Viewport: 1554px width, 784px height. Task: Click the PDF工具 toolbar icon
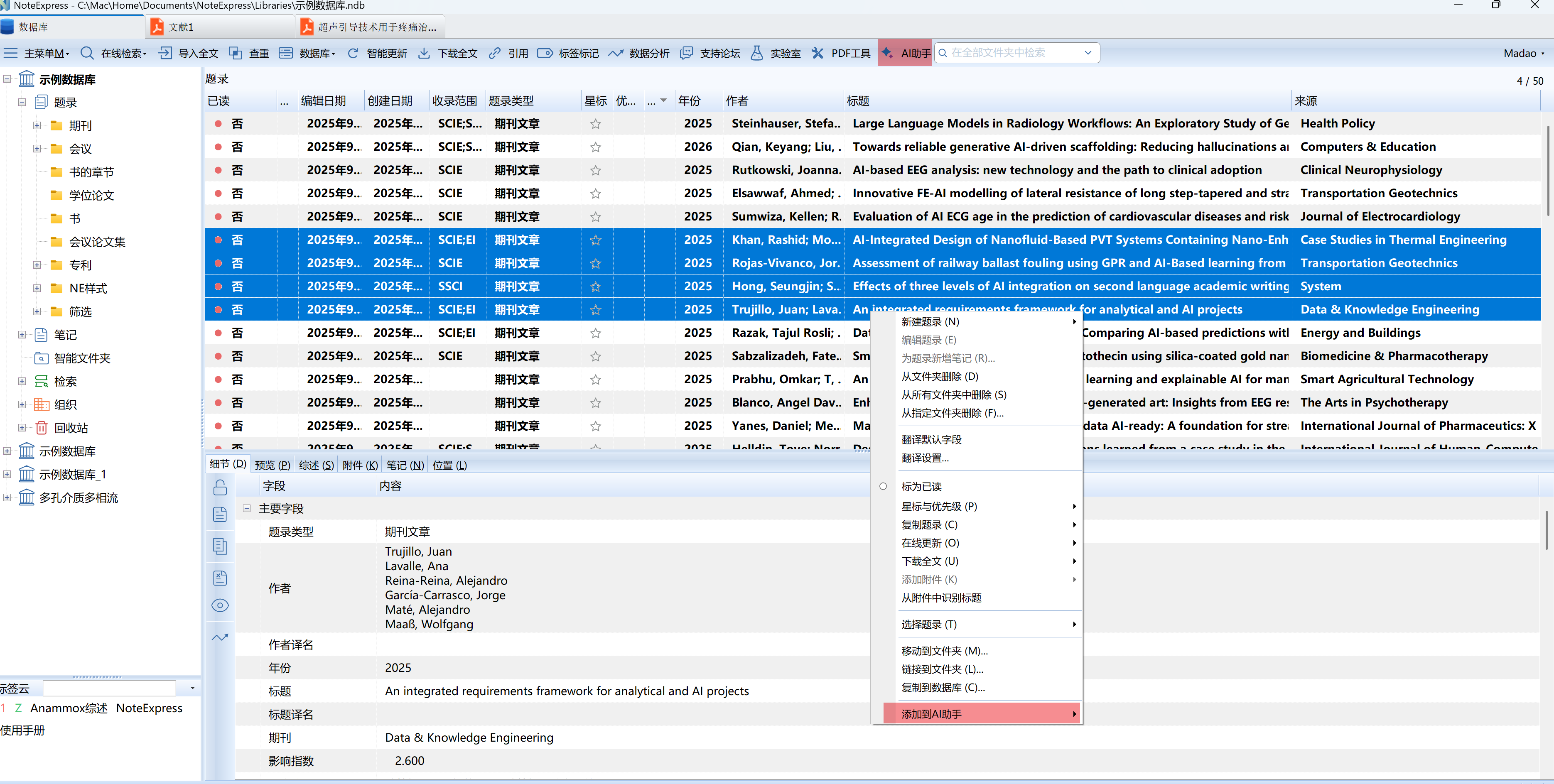pos(818,53)
